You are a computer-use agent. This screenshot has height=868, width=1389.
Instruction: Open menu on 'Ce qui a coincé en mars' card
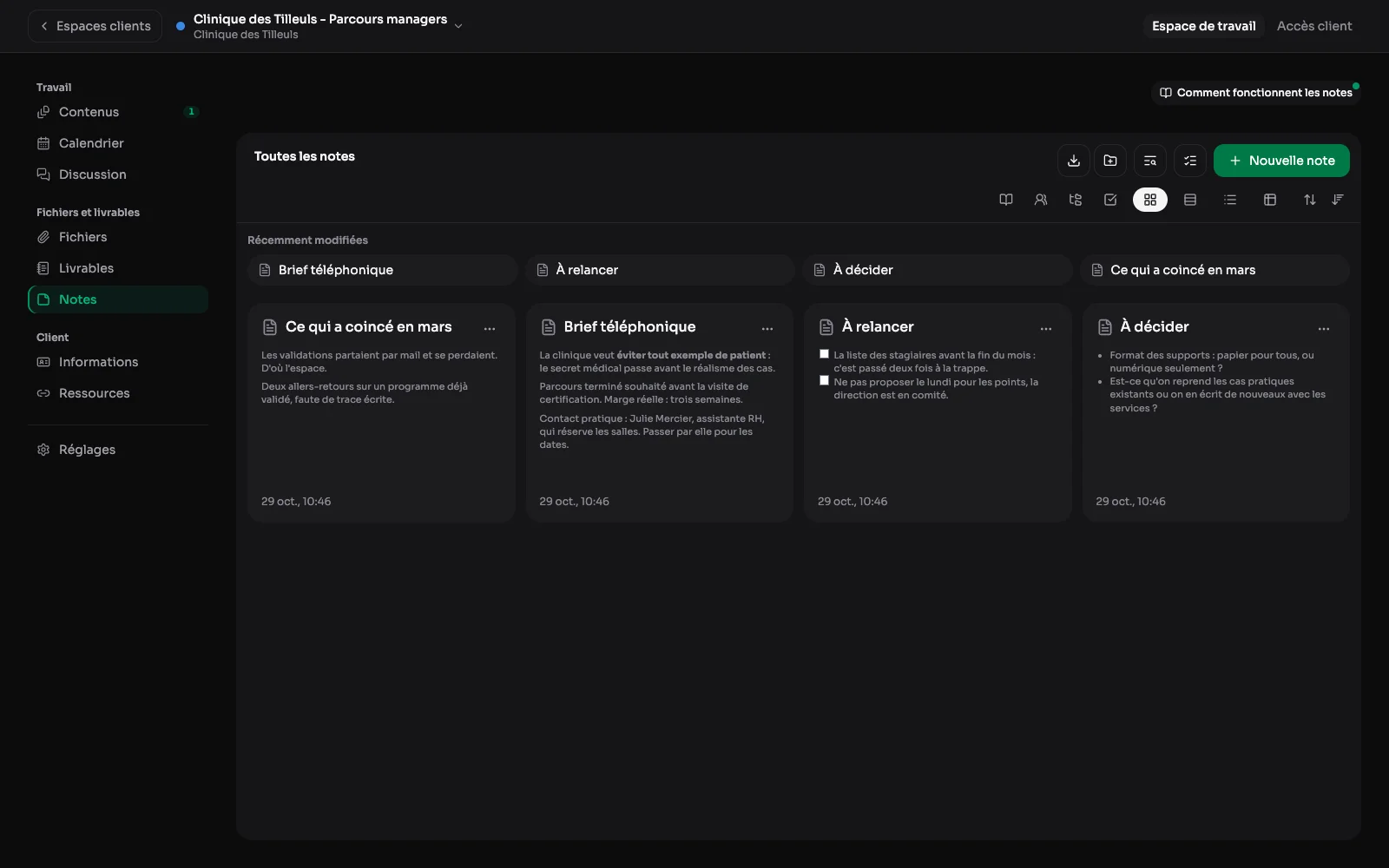click(490, 329)
